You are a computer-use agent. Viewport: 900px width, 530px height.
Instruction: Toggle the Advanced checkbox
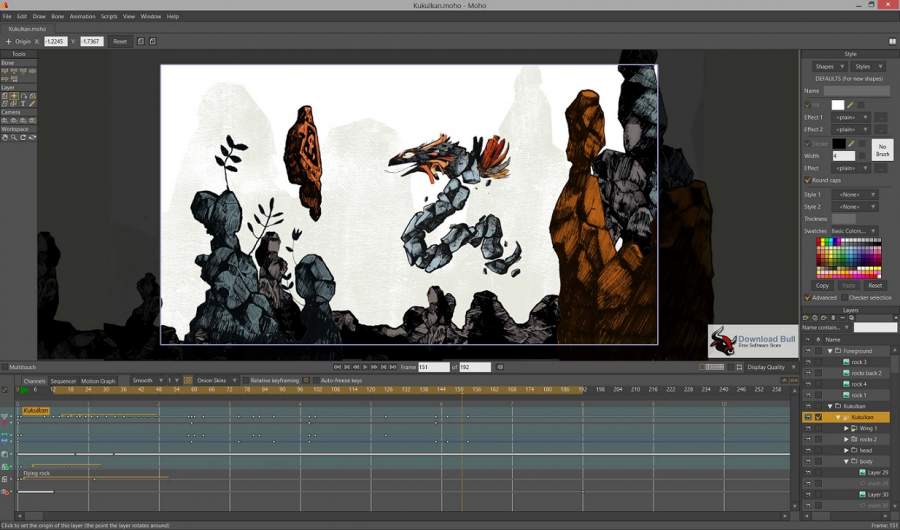click(x=808, y=297)
